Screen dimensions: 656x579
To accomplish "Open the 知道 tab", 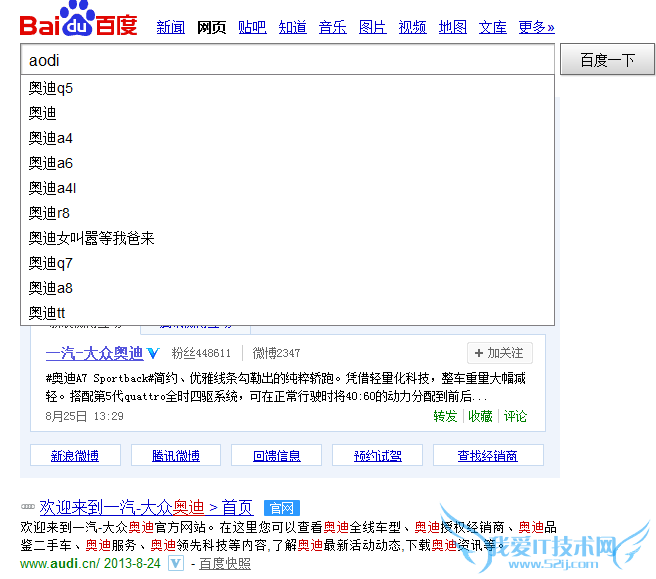I will click(x=292, y=27).
